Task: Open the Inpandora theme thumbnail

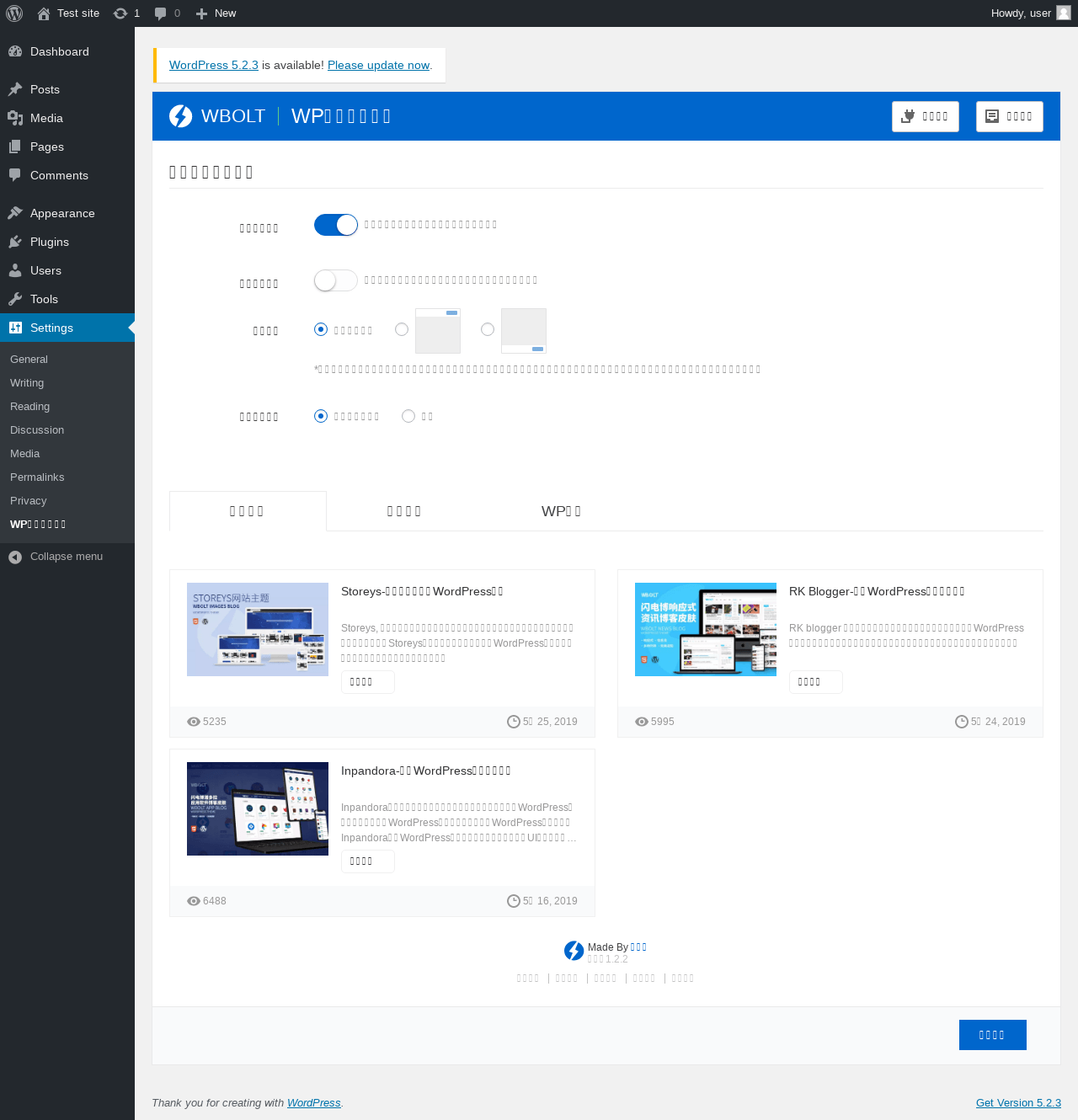Action: (258, 808)
